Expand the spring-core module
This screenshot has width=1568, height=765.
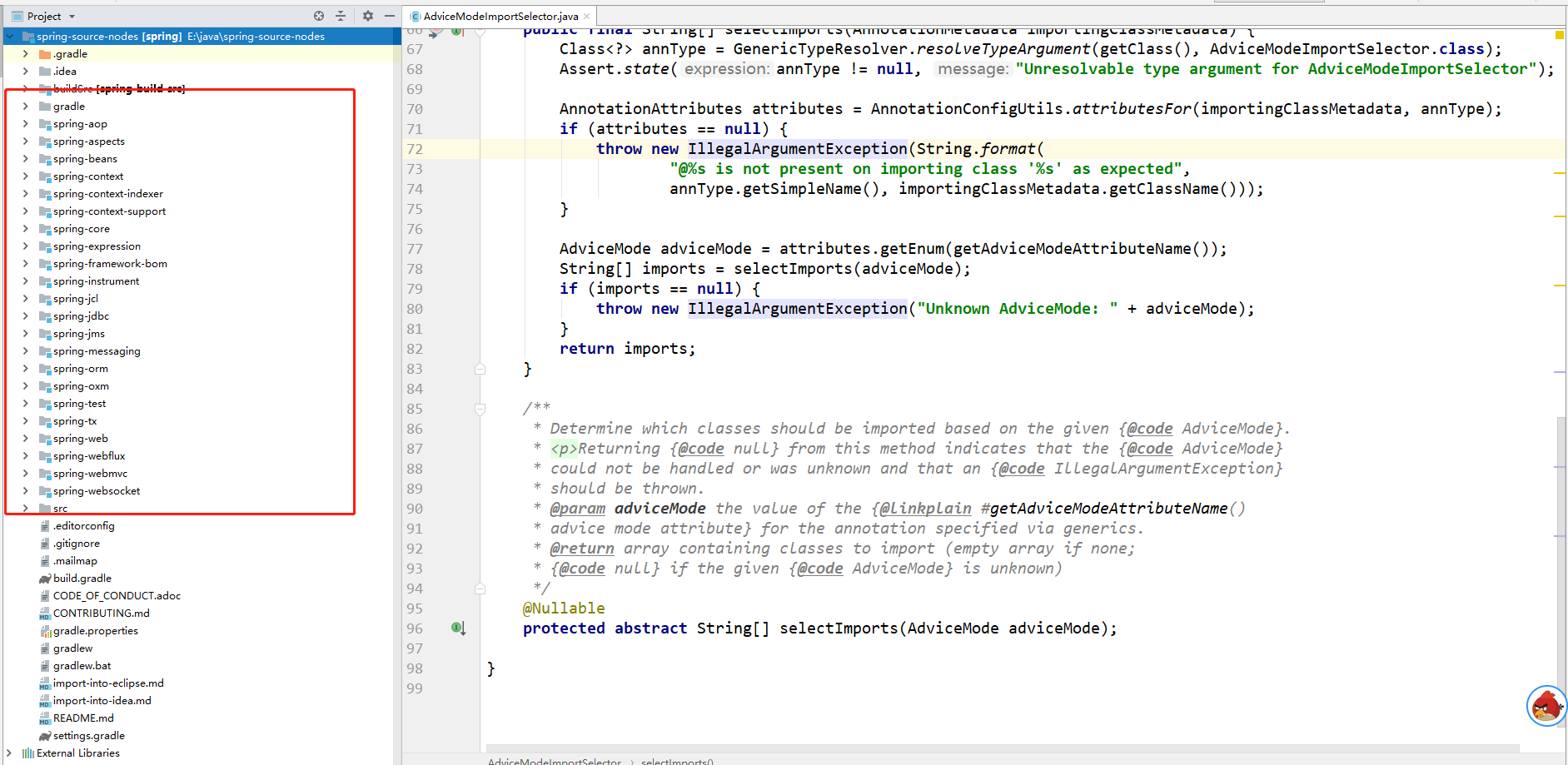[26, 229]
